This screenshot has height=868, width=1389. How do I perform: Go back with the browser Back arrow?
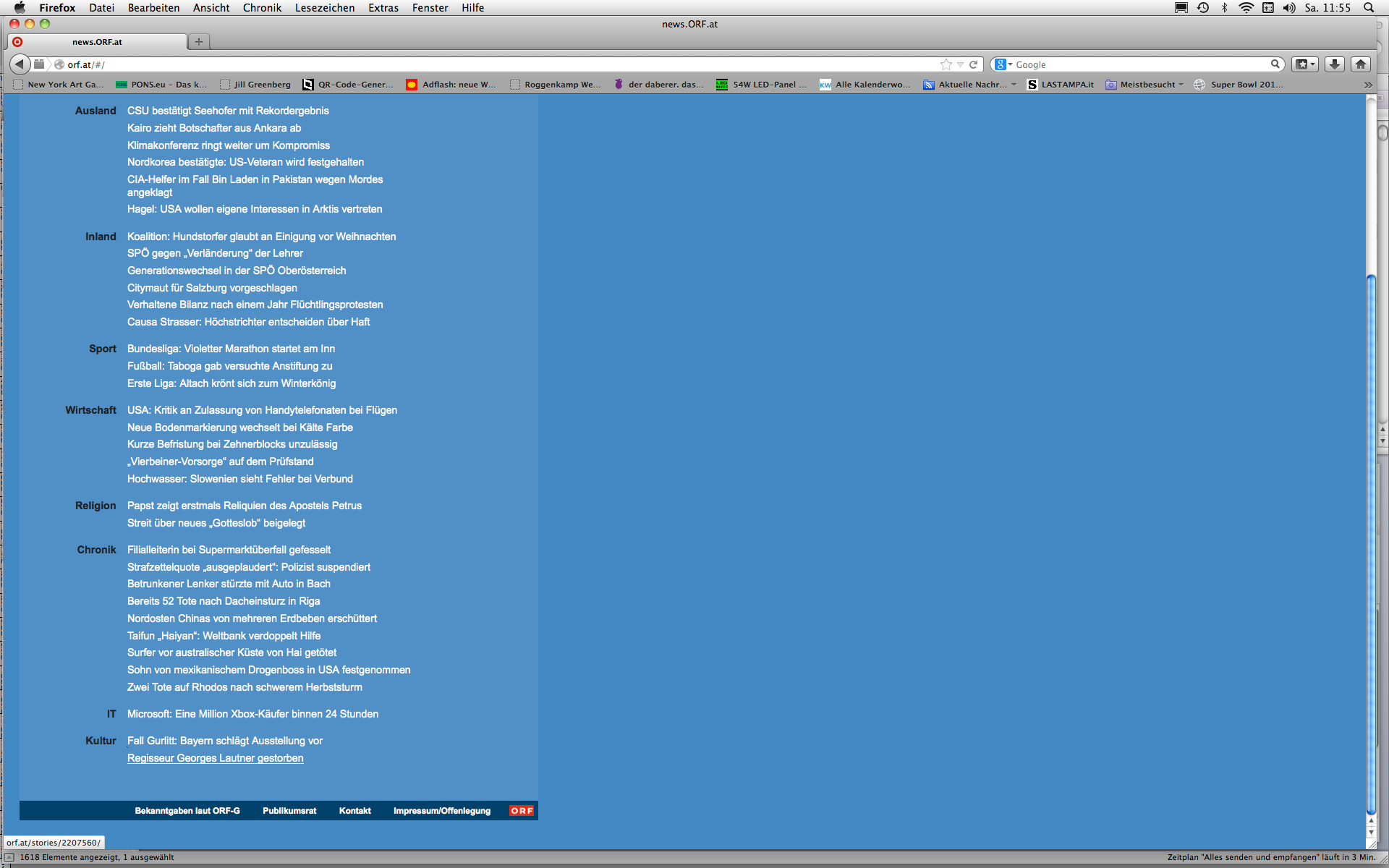(20, 64)
